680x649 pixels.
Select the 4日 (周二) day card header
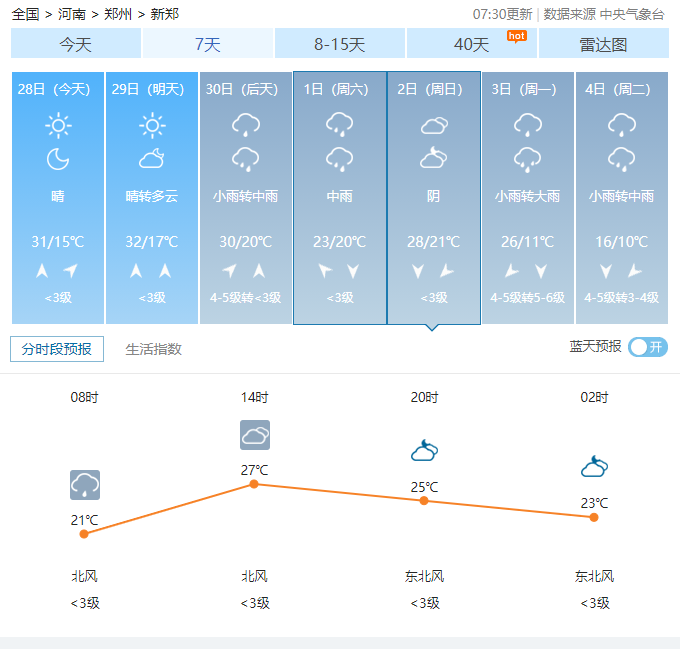618,89
